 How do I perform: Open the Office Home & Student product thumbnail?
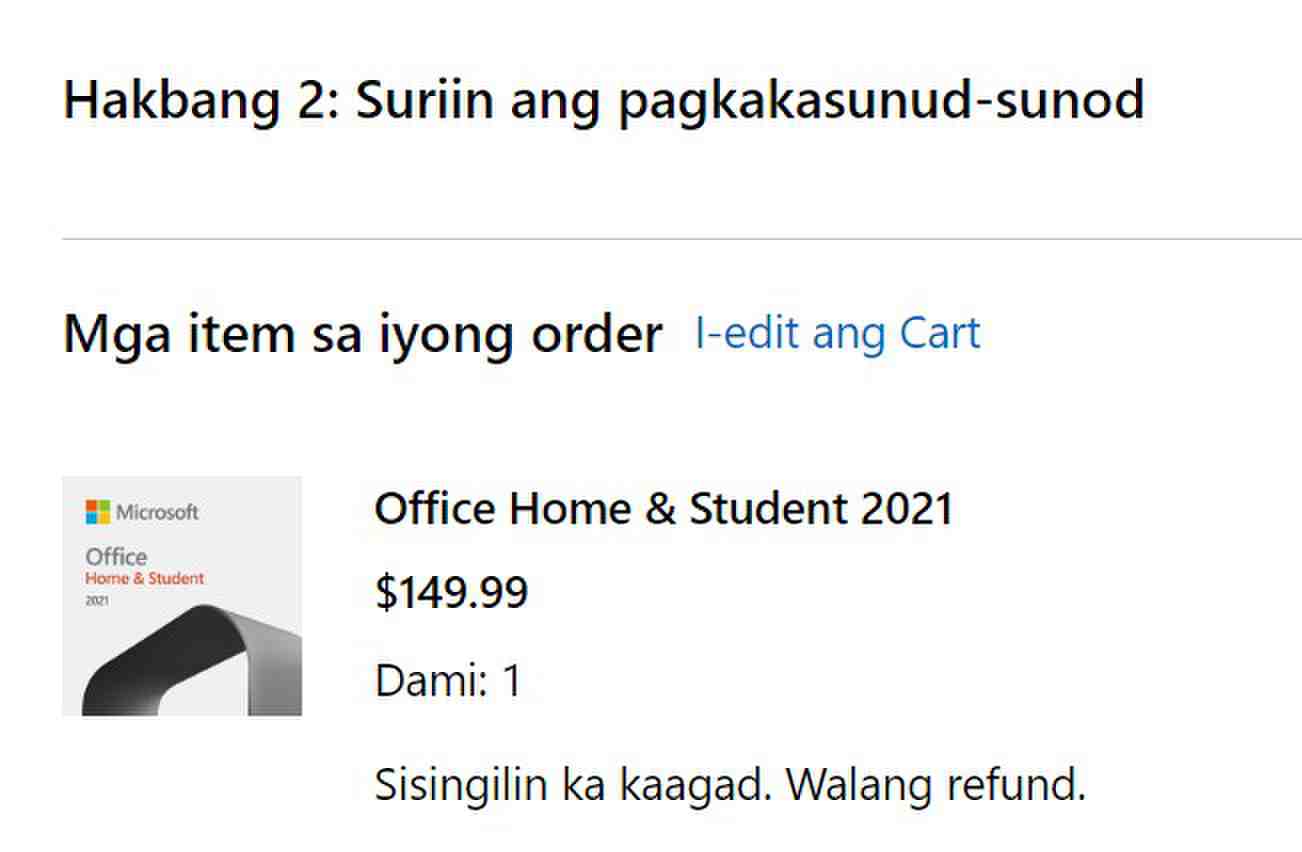[182, 596]
